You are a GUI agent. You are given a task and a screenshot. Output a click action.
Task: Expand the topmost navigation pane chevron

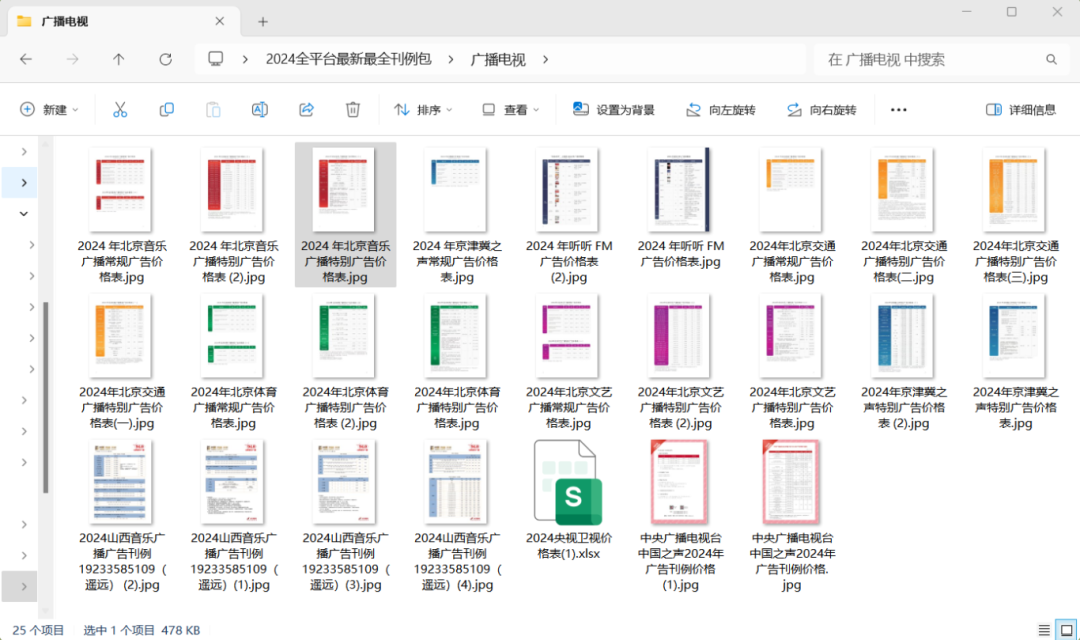tap(23, 152)
